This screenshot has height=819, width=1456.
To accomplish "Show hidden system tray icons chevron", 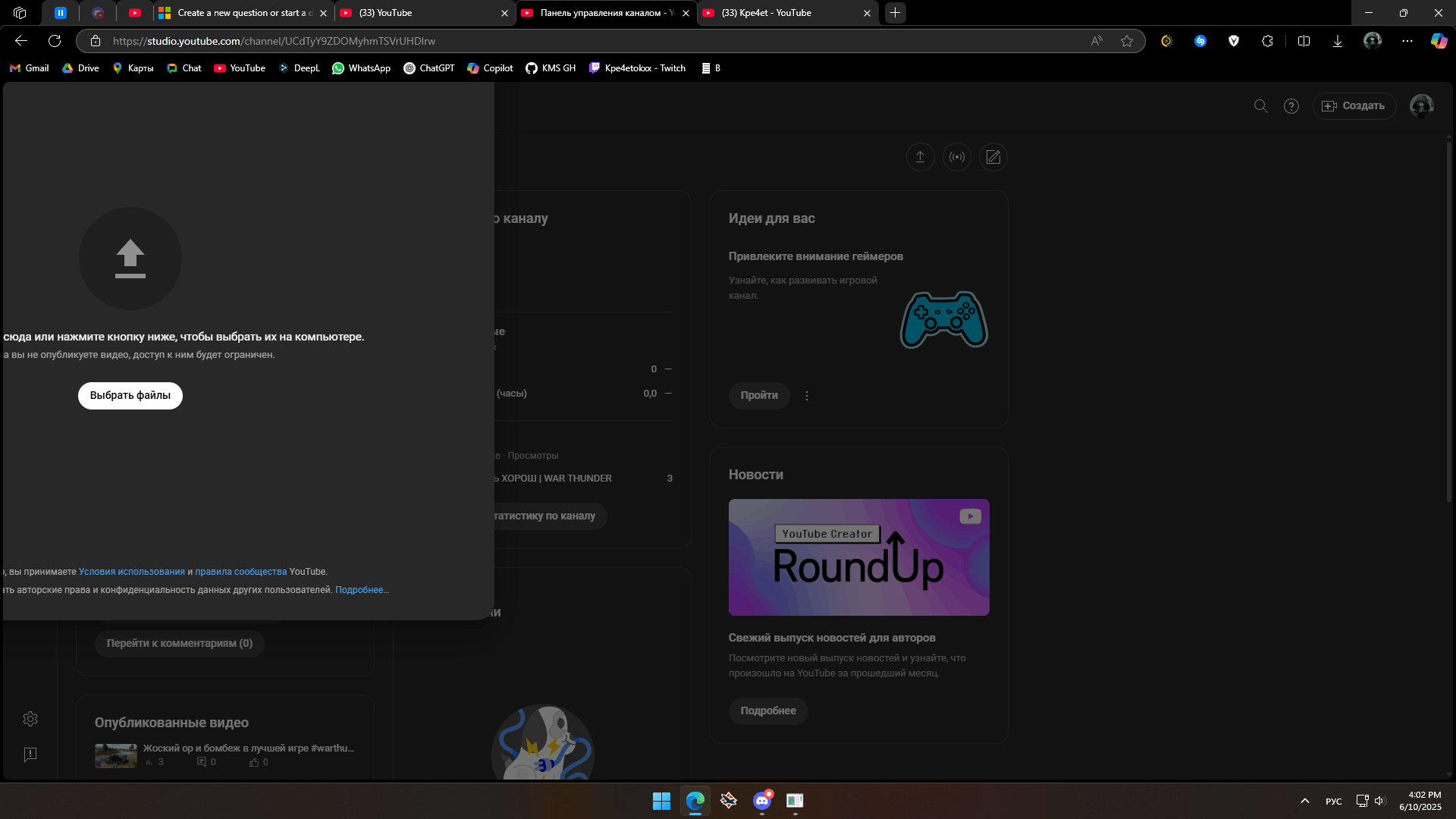I will tap(1305, 801).
